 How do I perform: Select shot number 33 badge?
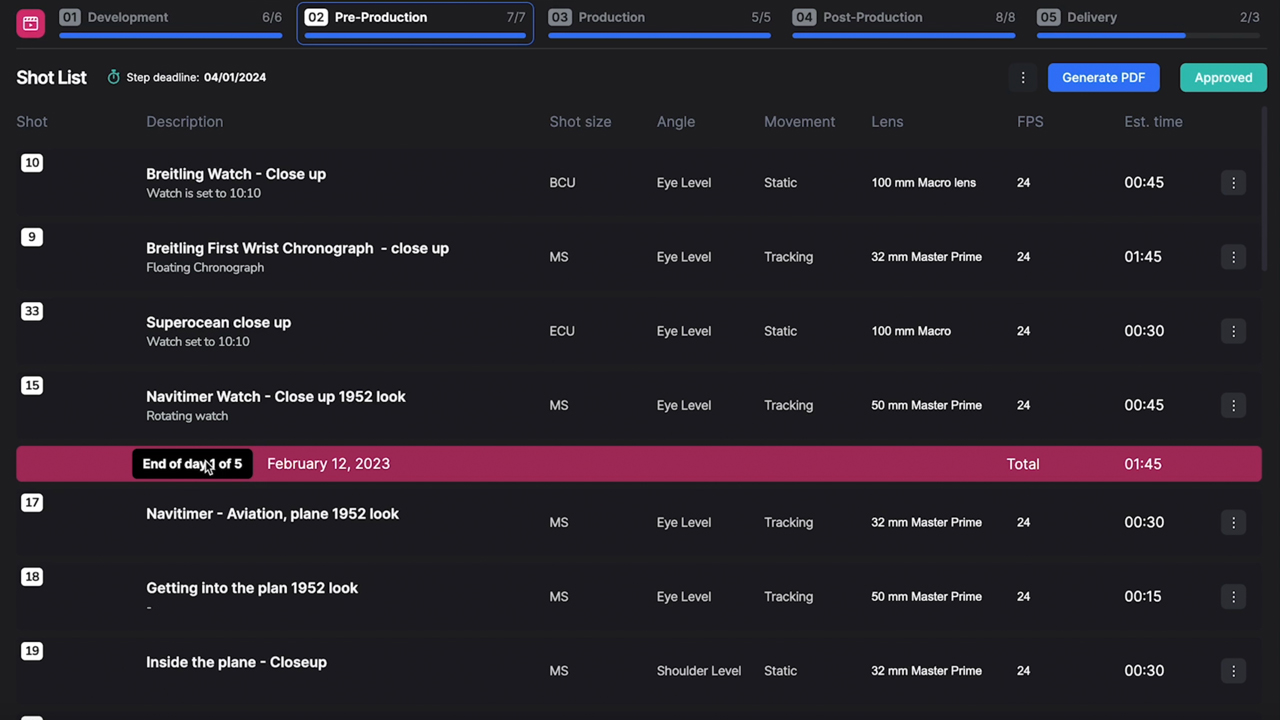tap(32, 311)
